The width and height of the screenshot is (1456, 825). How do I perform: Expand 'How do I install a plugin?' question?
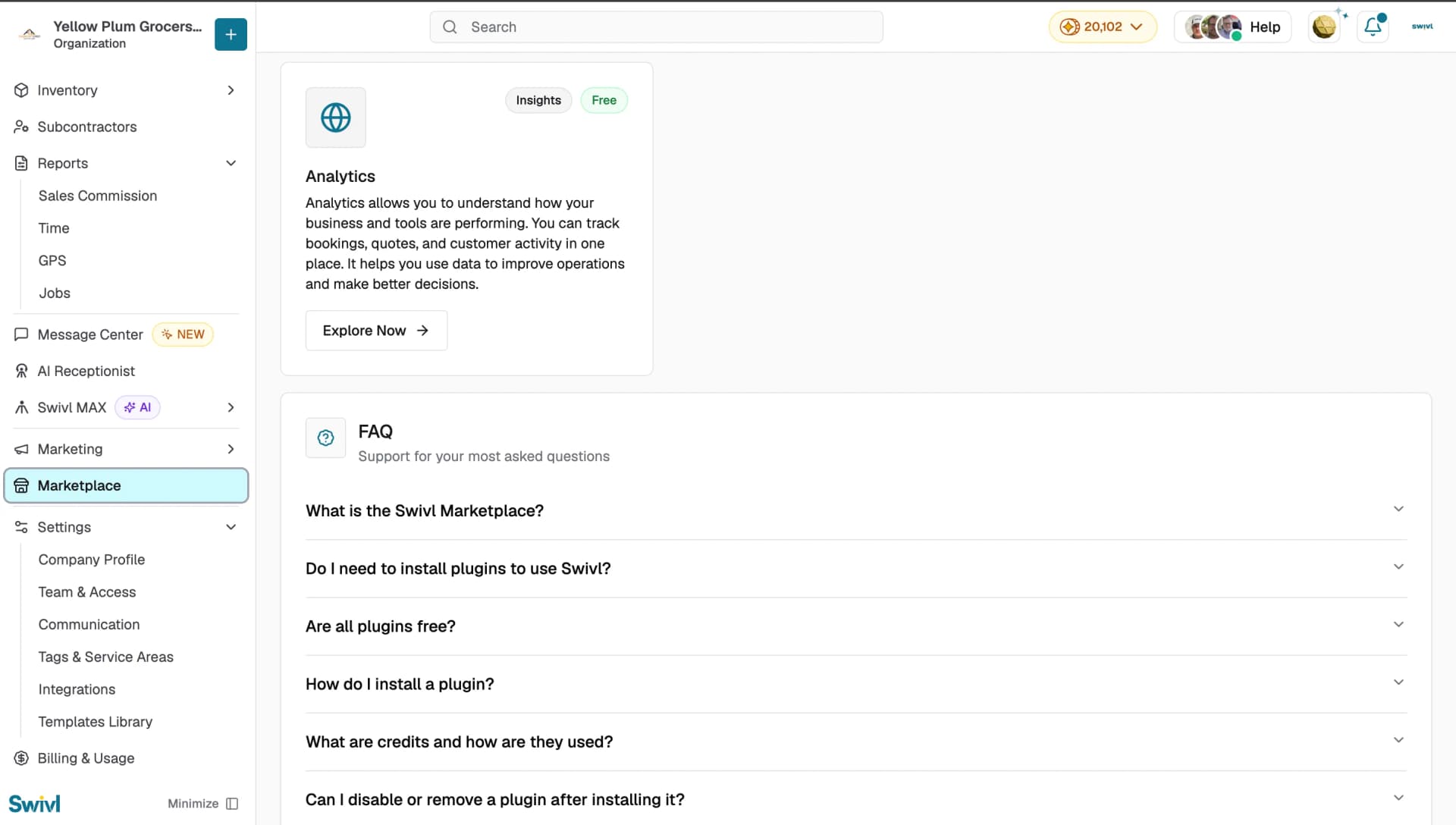(x=855, y=684)
